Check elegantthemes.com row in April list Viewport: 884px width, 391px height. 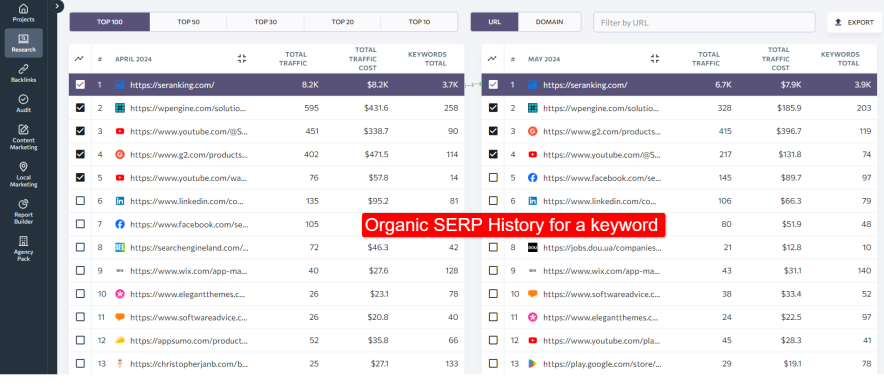click(x=80, y=294)
